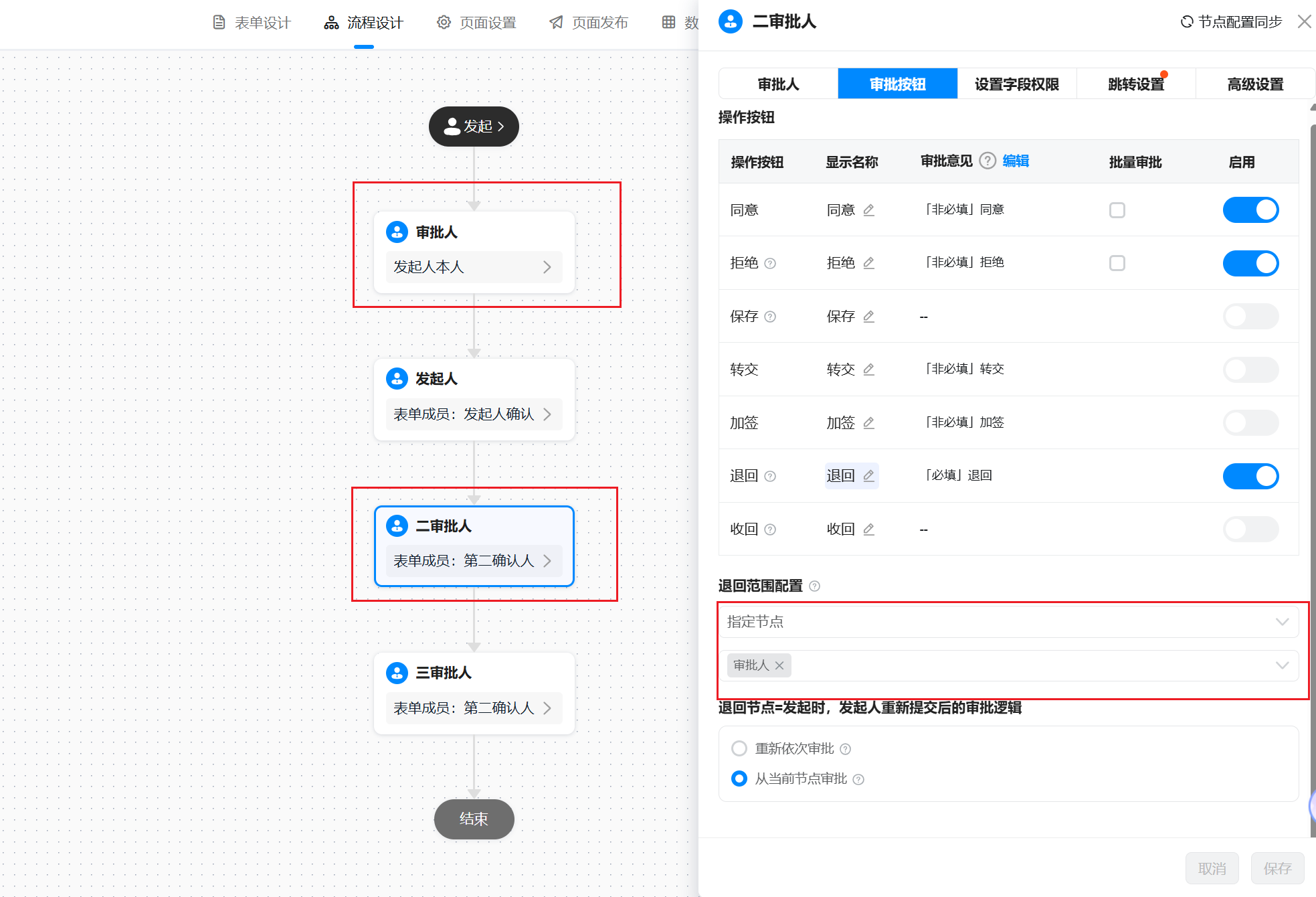
Task: Click help icon next to 拒绝 button label
Action: click(770, 264)
